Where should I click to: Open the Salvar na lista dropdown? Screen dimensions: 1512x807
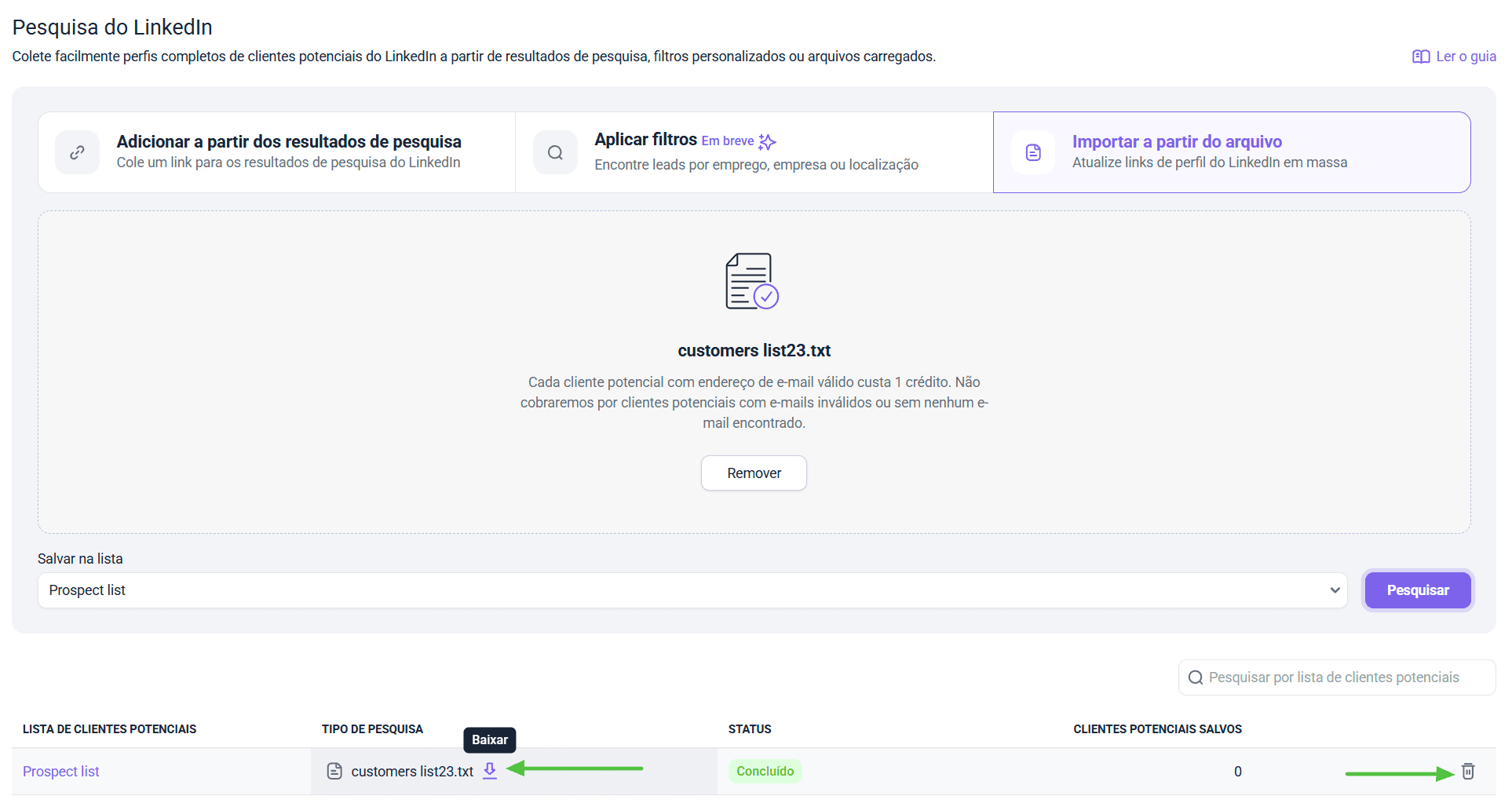pyautogui.click(x=691, y=590)
